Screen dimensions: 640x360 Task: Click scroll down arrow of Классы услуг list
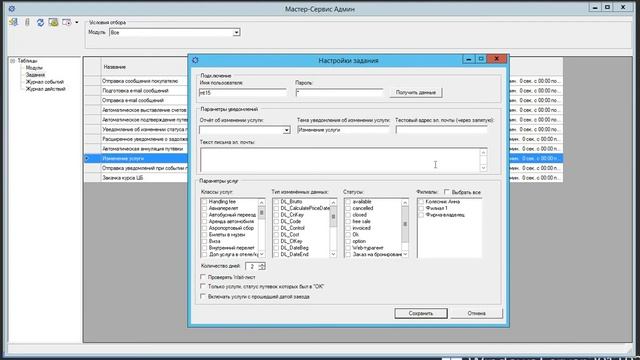[x=262, y=254]
